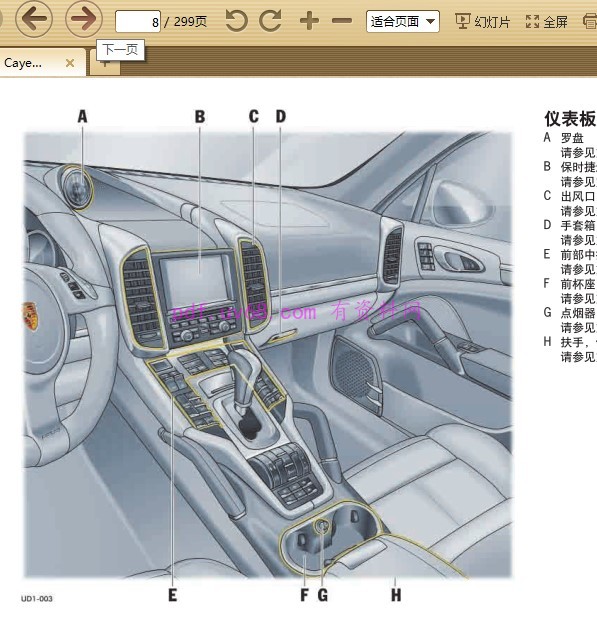Go to the previous page arrow
Viewport: 597px width, 618px height.
pyautogui.click(x=34, y=19)
